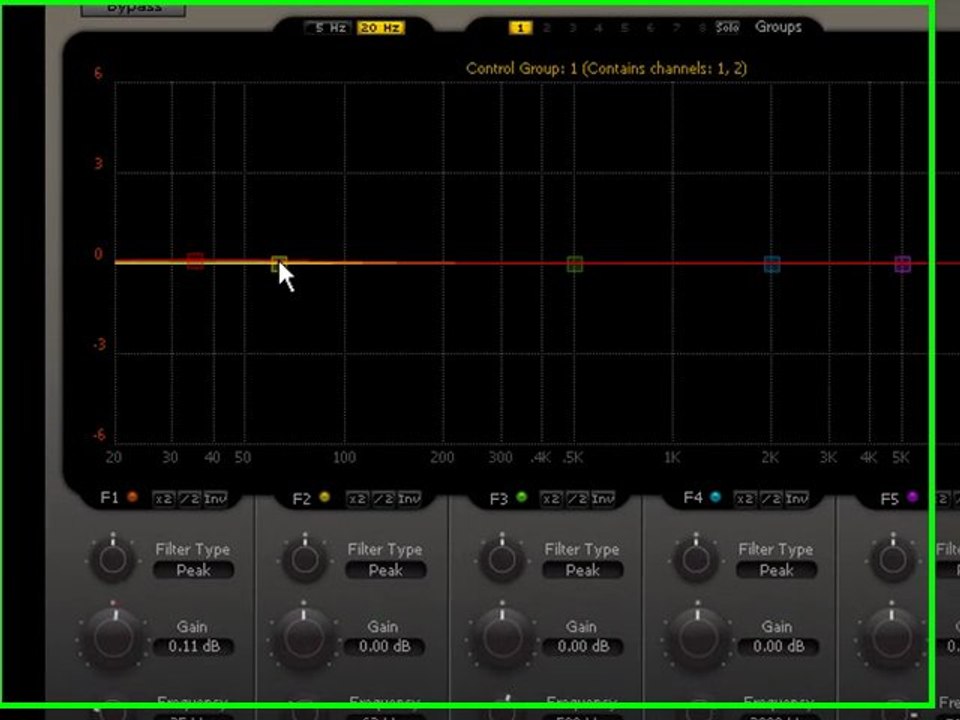Toggle the green enable dot for F3
Viewport: 960px width, 720px height.
pos(522,497)
